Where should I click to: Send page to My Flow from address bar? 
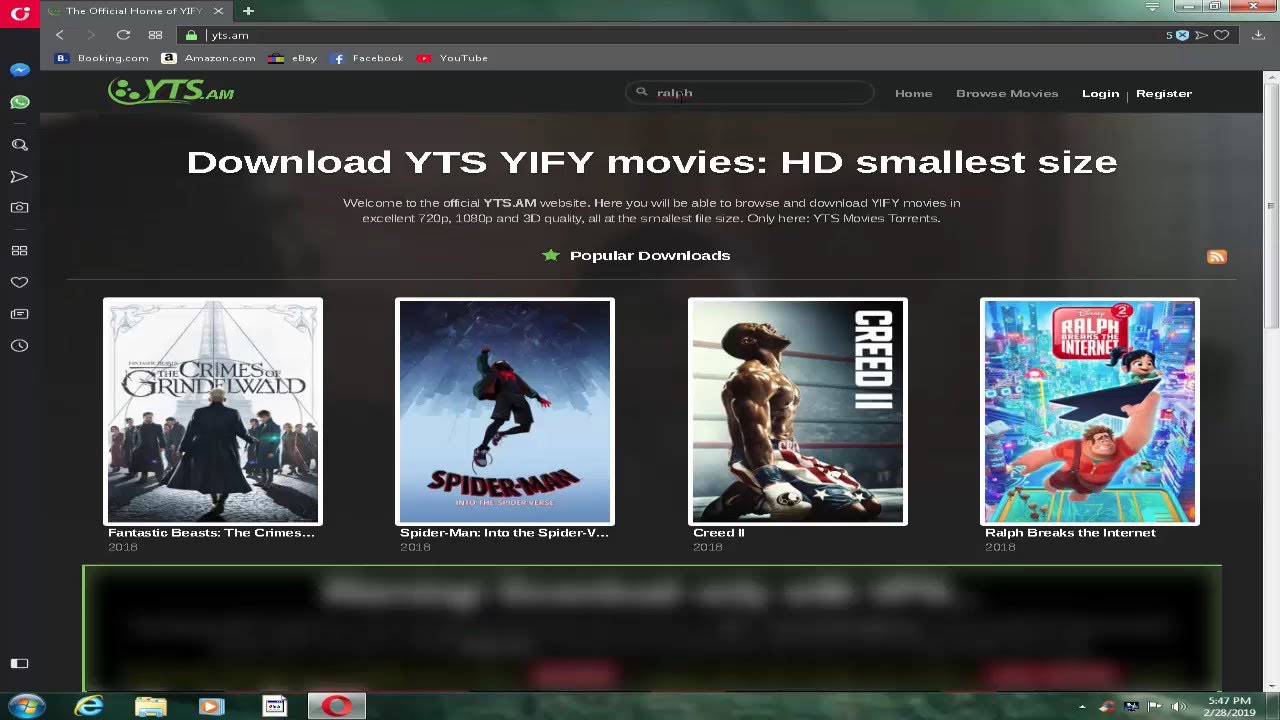point(1202,35)
